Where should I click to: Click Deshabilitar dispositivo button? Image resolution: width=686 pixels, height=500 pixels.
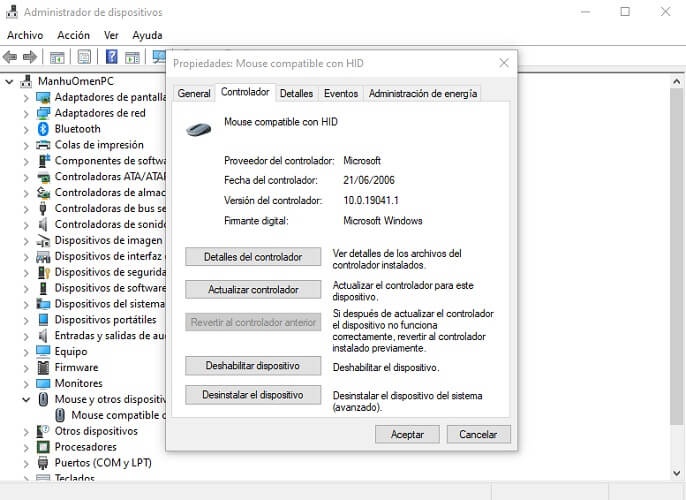[253, 366]
